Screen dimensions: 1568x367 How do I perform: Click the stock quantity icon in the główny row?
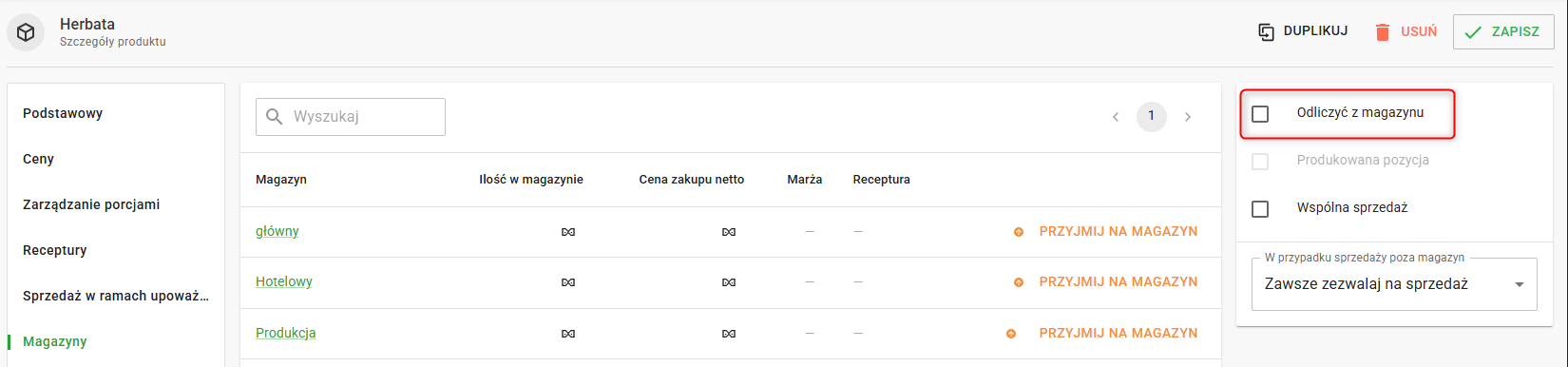pyautogui.click(x=568, y=232)
